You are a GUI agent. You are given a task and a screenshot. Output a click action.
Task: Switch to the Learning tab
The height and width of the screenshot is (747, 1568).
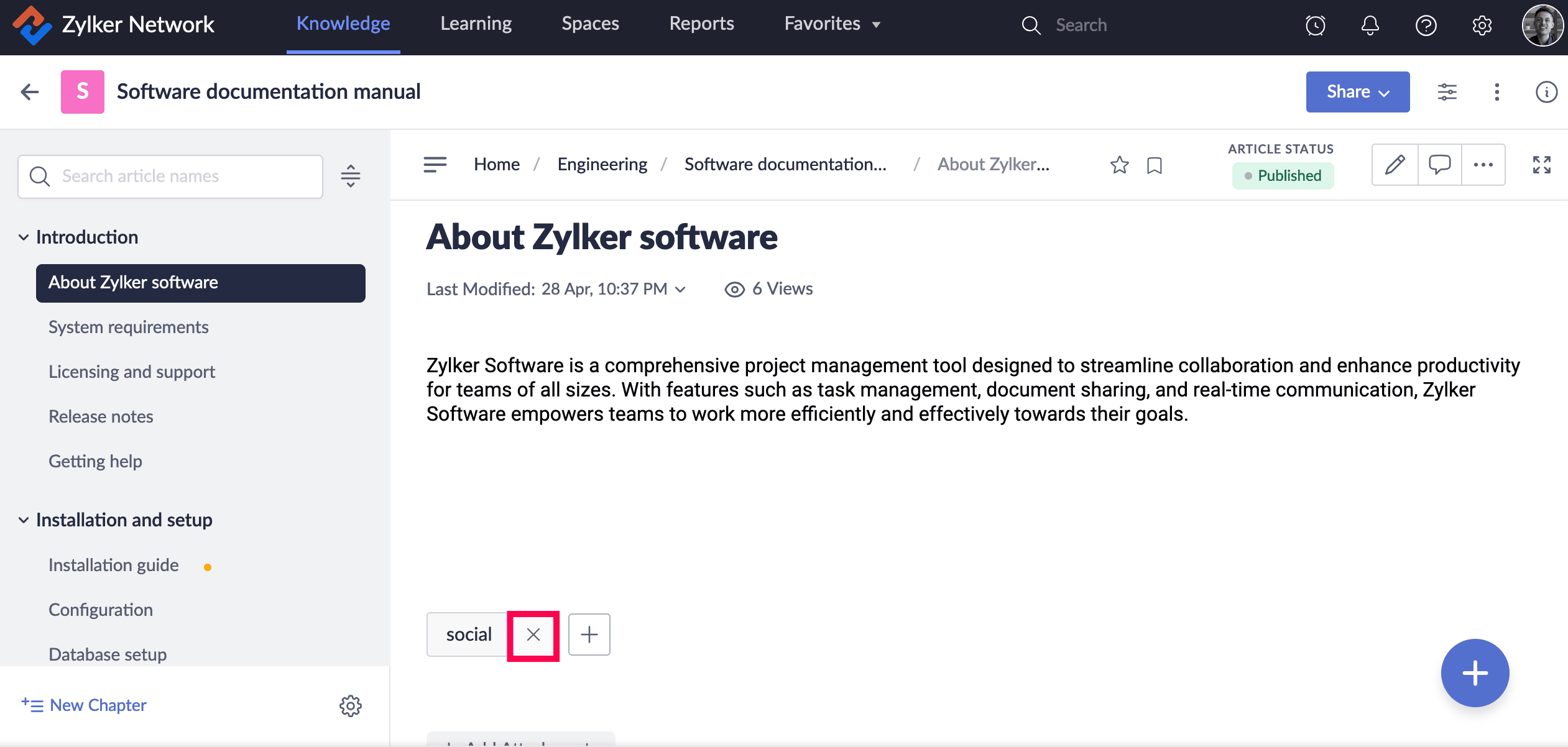pyautogui.click(x=476, y=24)
